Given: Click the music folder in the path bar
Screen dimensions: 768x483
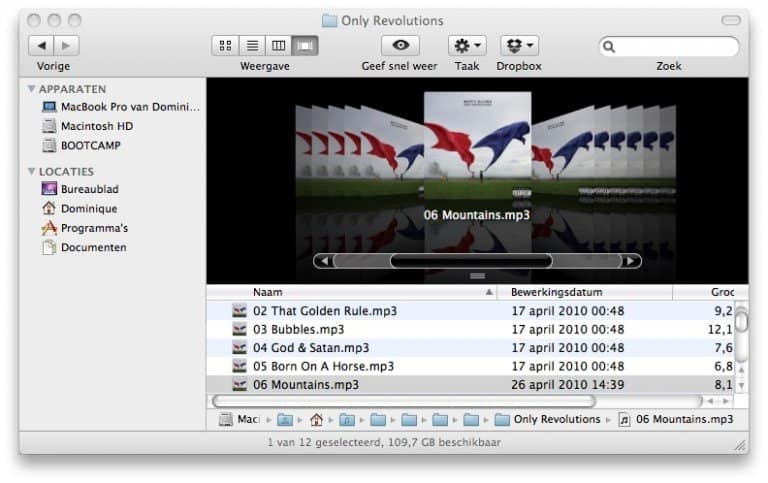Looking at the screenshot, I should (347, 419).
